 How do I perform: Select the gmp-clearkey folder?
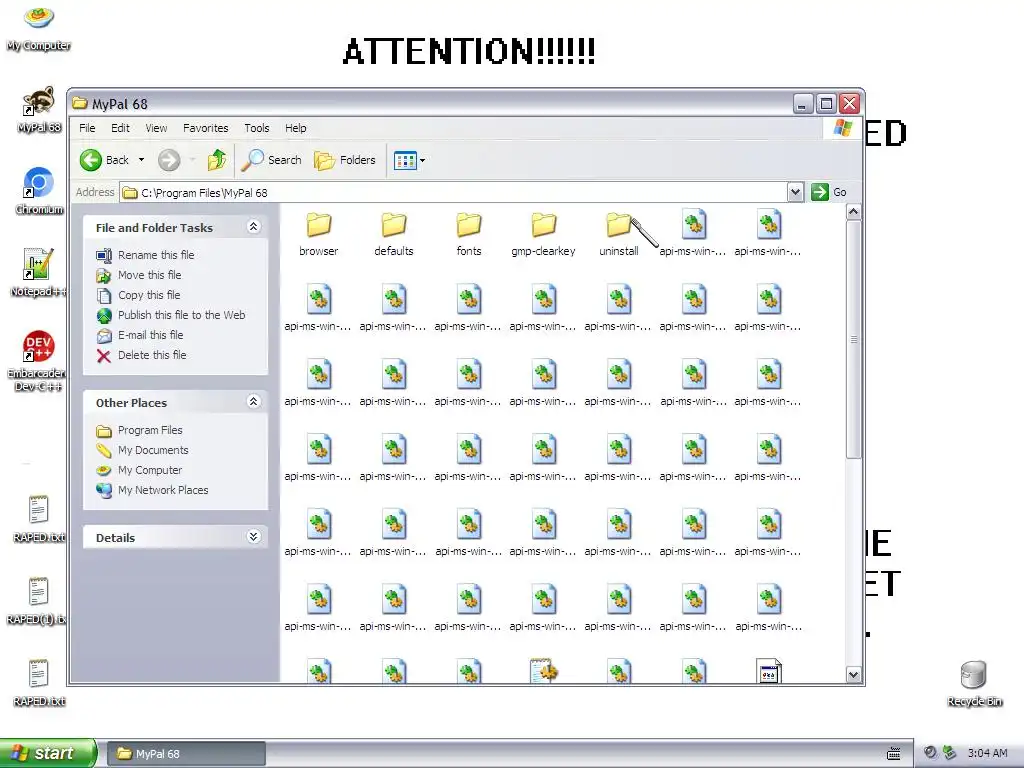pos(543,234)
